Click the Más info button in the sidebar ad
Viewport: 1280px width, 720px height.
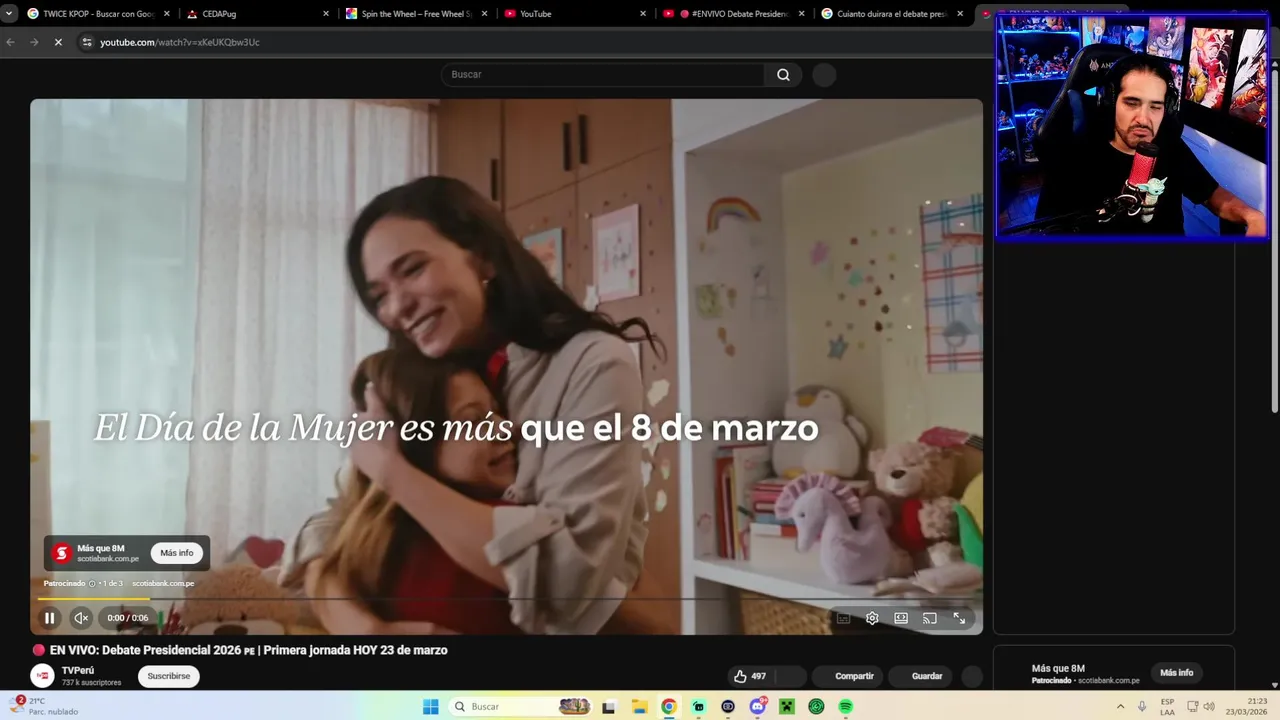[1176, 673]
